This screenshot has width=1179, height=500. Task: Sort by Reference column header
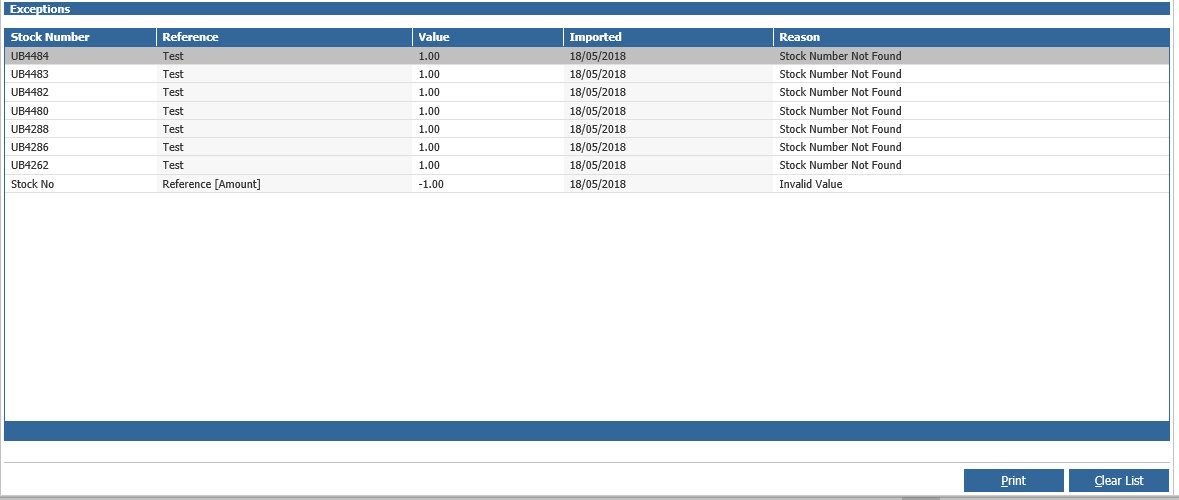[284, 37]
